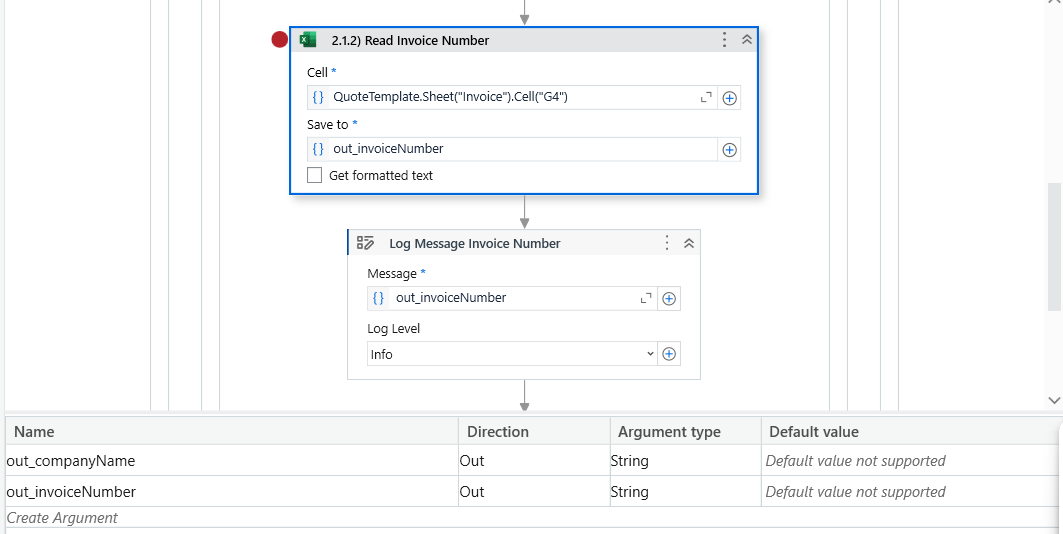1063x534 pixels.
Task: Open options menu for Log Message activity
Action: click(x=667, y=243)
